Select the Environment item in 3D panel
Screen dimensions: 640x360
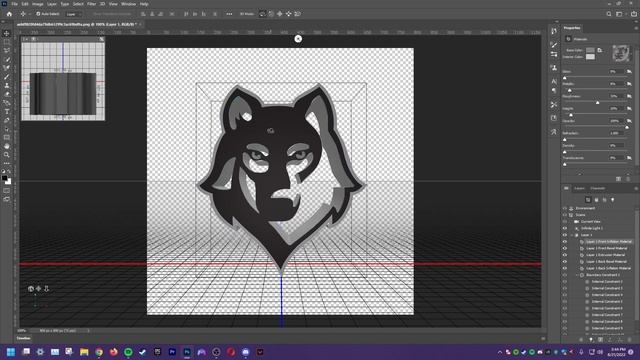tap(585, 208)
